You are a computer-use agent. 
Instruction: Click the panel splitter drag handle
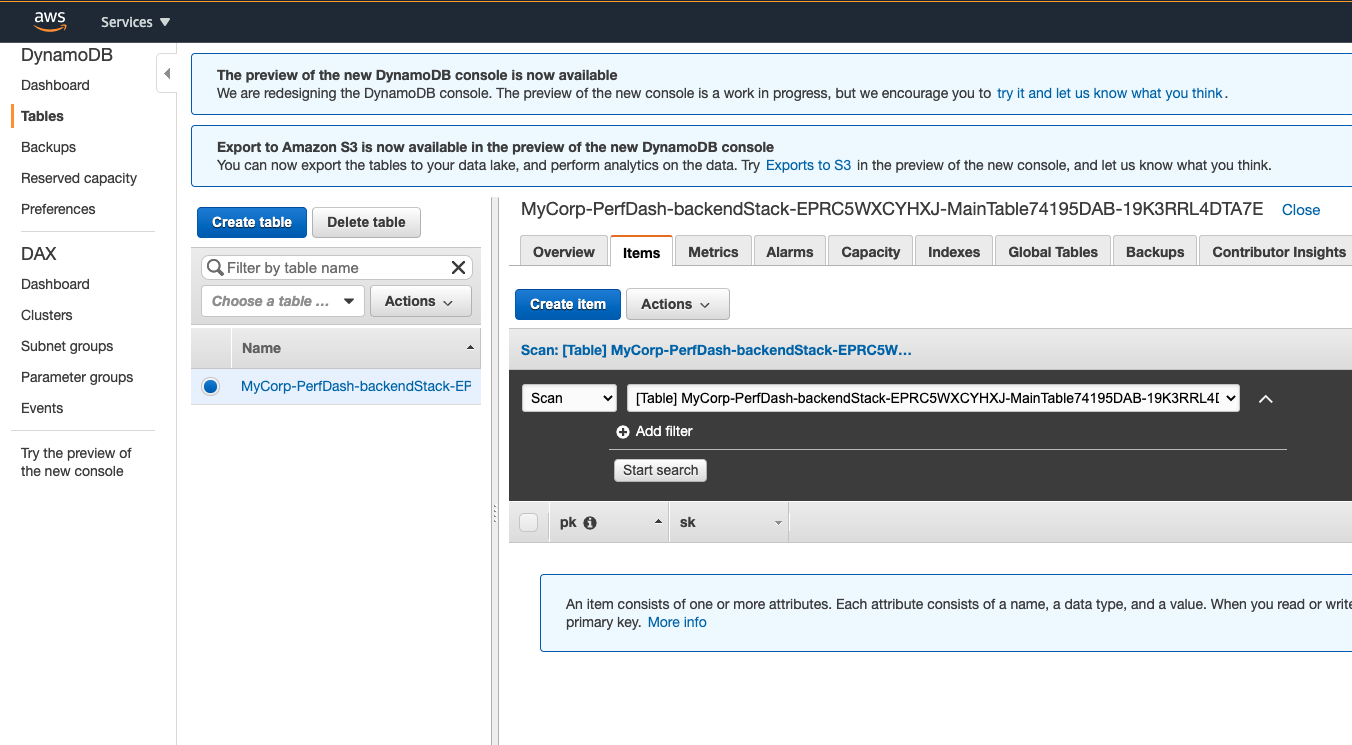pos(494,514)
